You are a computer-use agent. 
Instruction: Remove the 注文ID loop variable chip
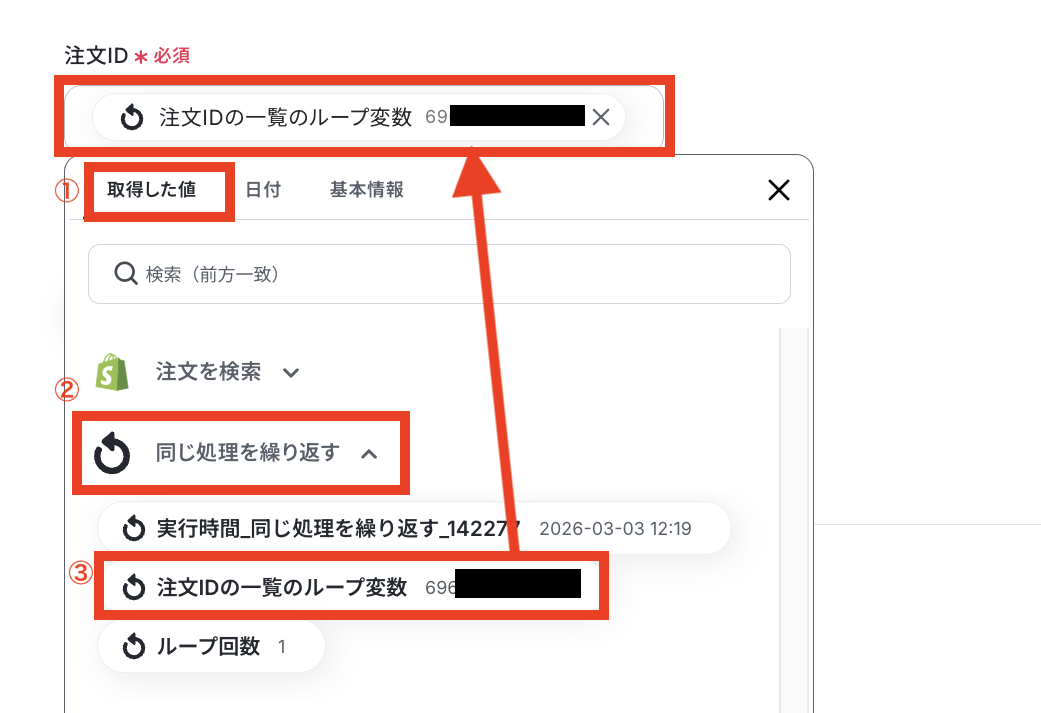[x=601, y=118]
